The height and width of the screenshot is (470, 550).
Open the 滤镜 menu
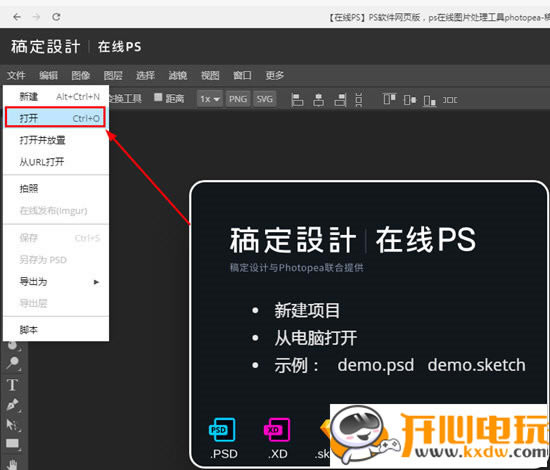[x=177, y=75]
